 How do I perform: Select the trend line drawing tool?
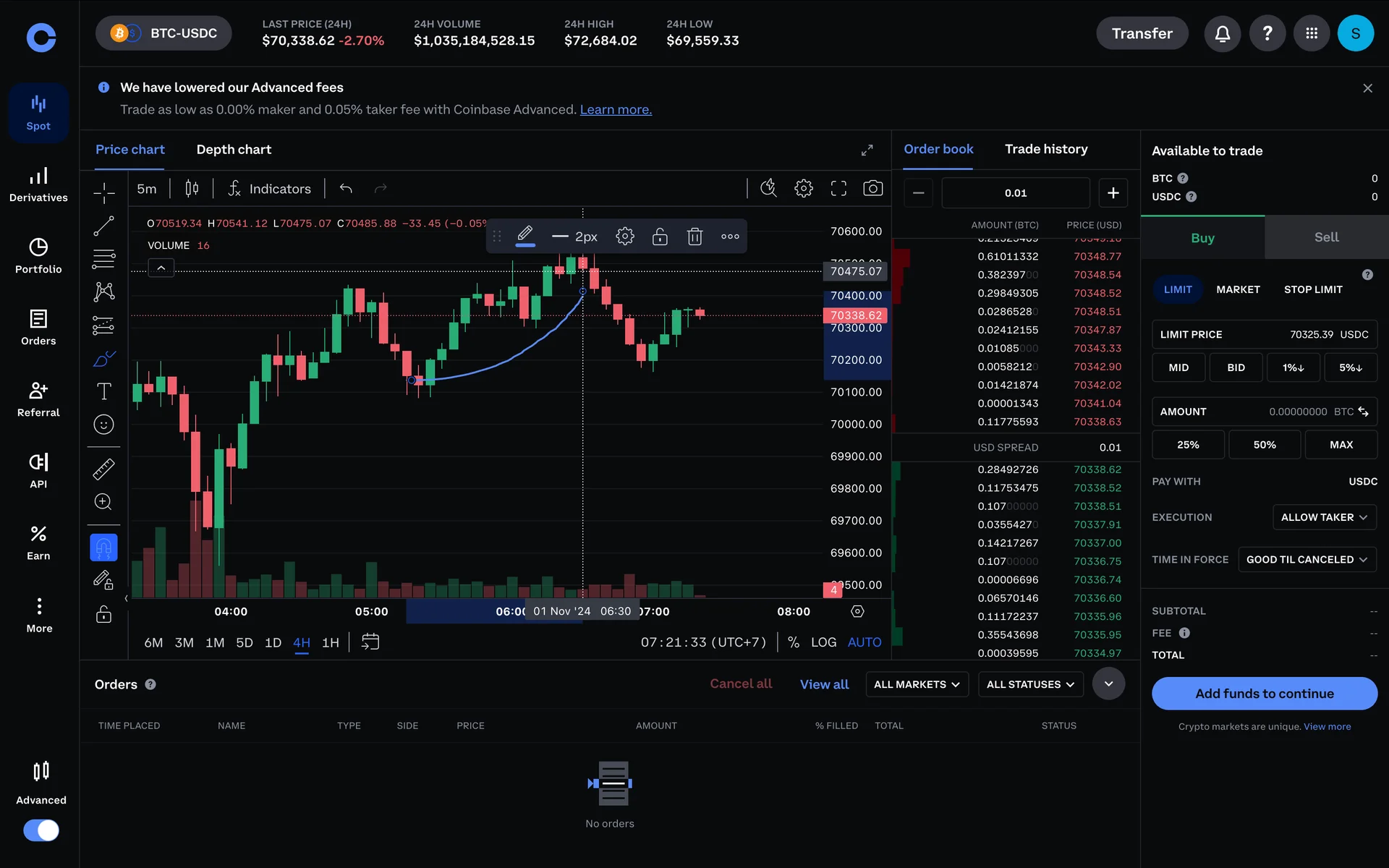[x=103, y=226]
